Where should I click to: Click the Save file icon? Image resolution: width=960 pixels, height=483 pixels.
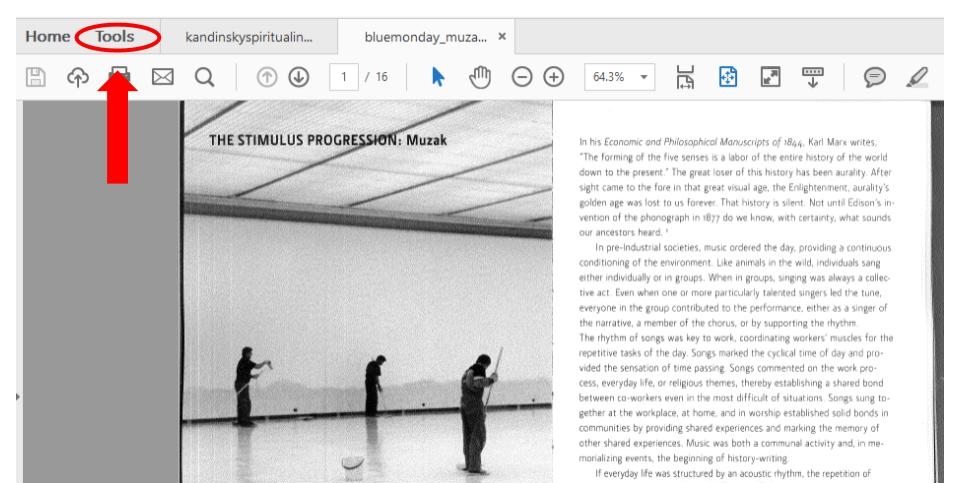[36, 77]
